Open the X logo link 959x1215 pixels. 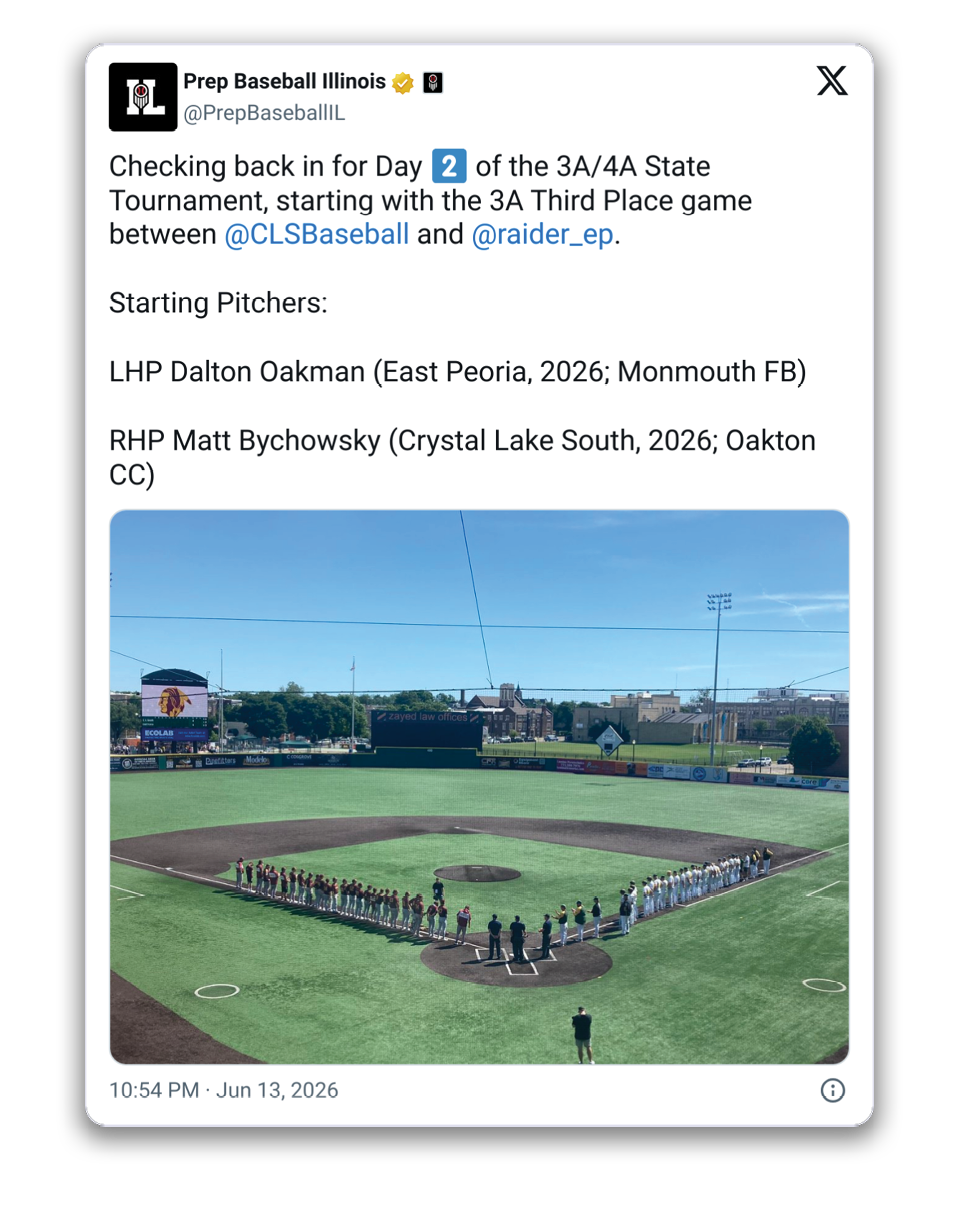point(832,81)
